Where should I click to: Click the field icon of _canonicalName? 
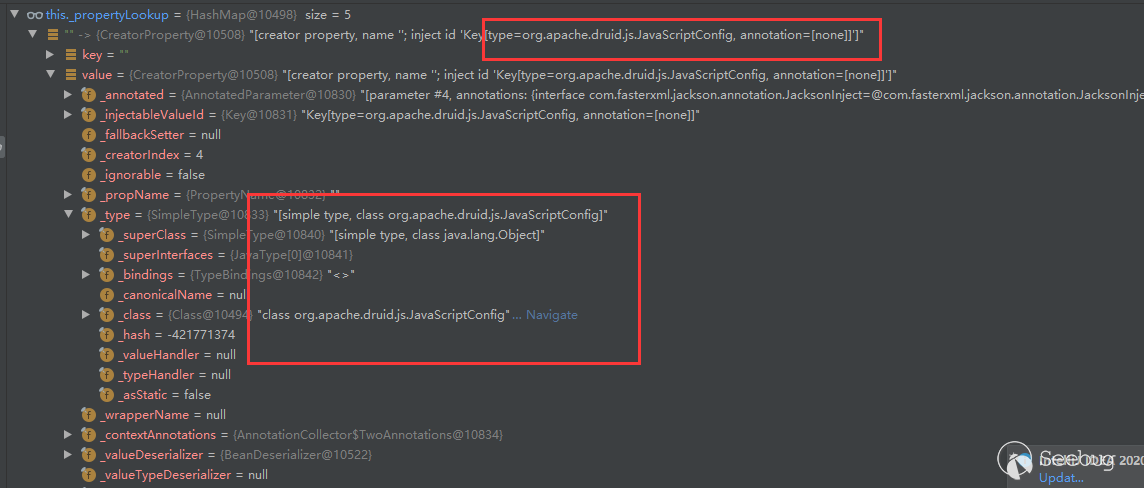tap(107, 295)
